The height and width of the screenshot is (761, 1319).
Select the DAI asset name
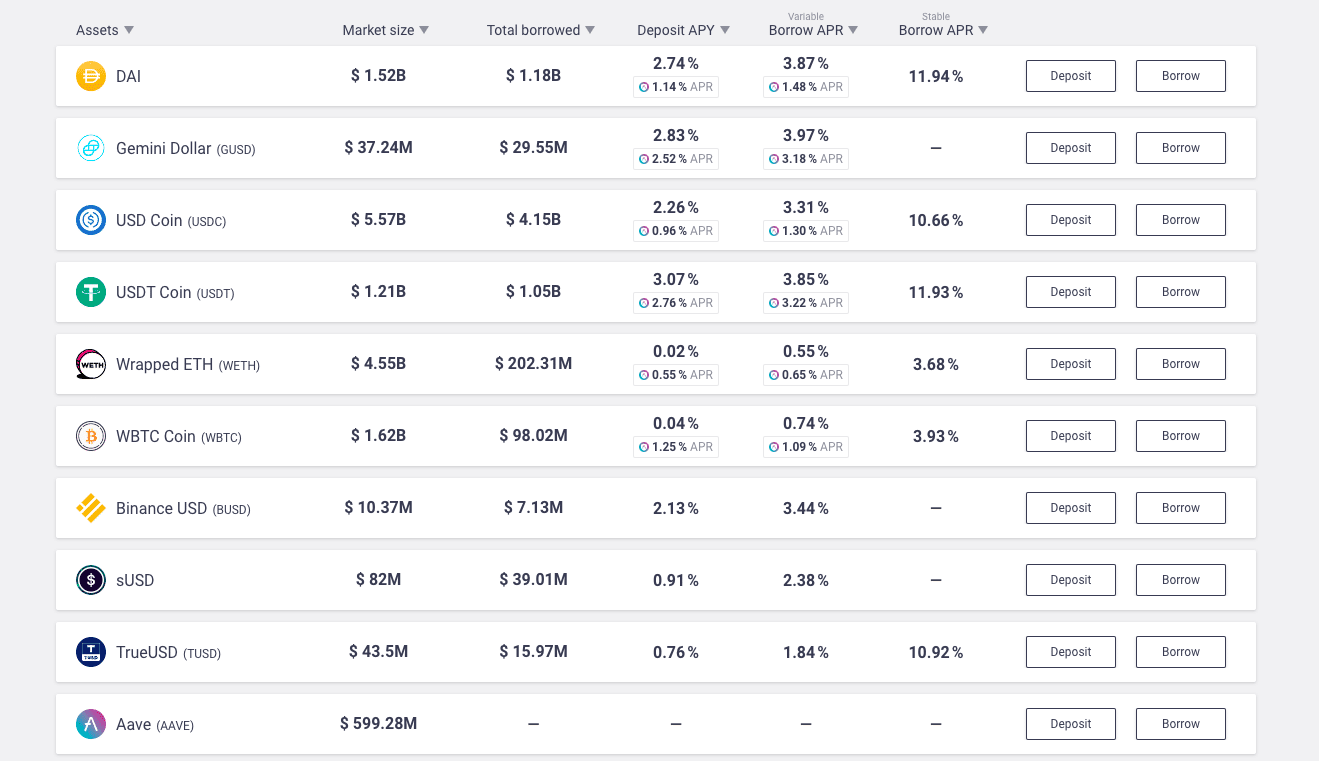point(128,76)
